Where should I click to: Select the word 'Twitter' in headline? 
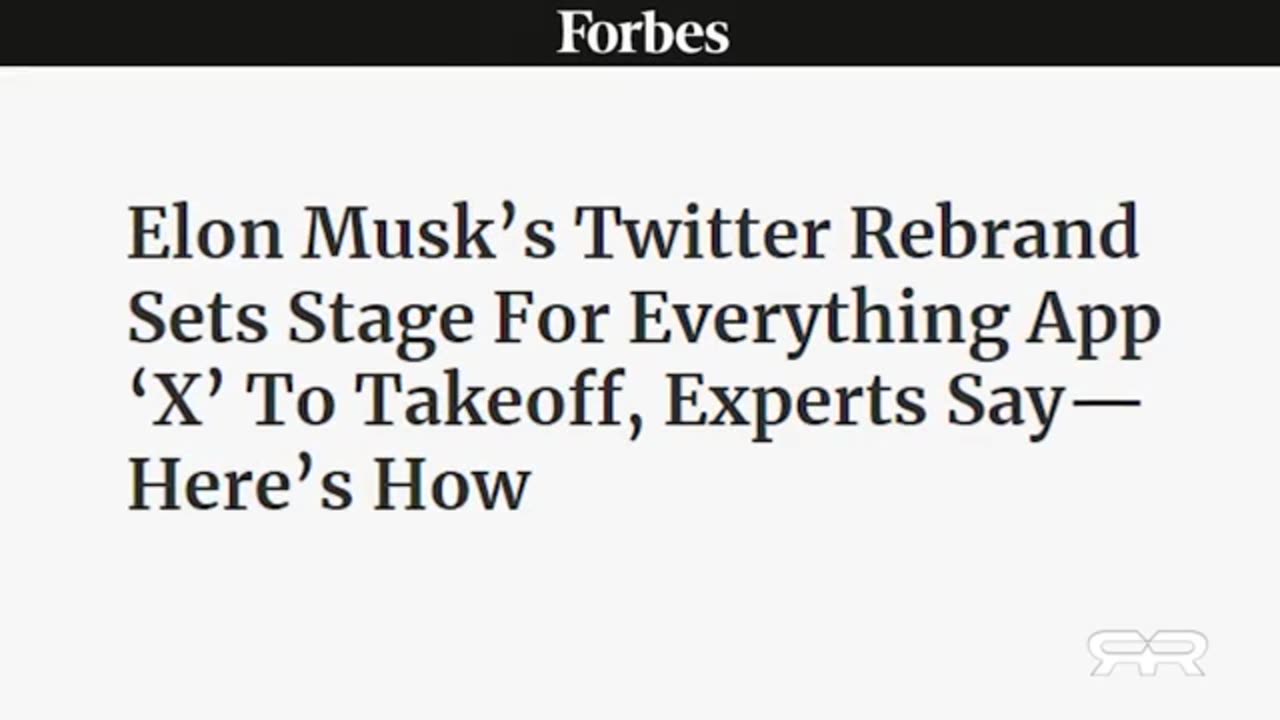pos(702,232)
